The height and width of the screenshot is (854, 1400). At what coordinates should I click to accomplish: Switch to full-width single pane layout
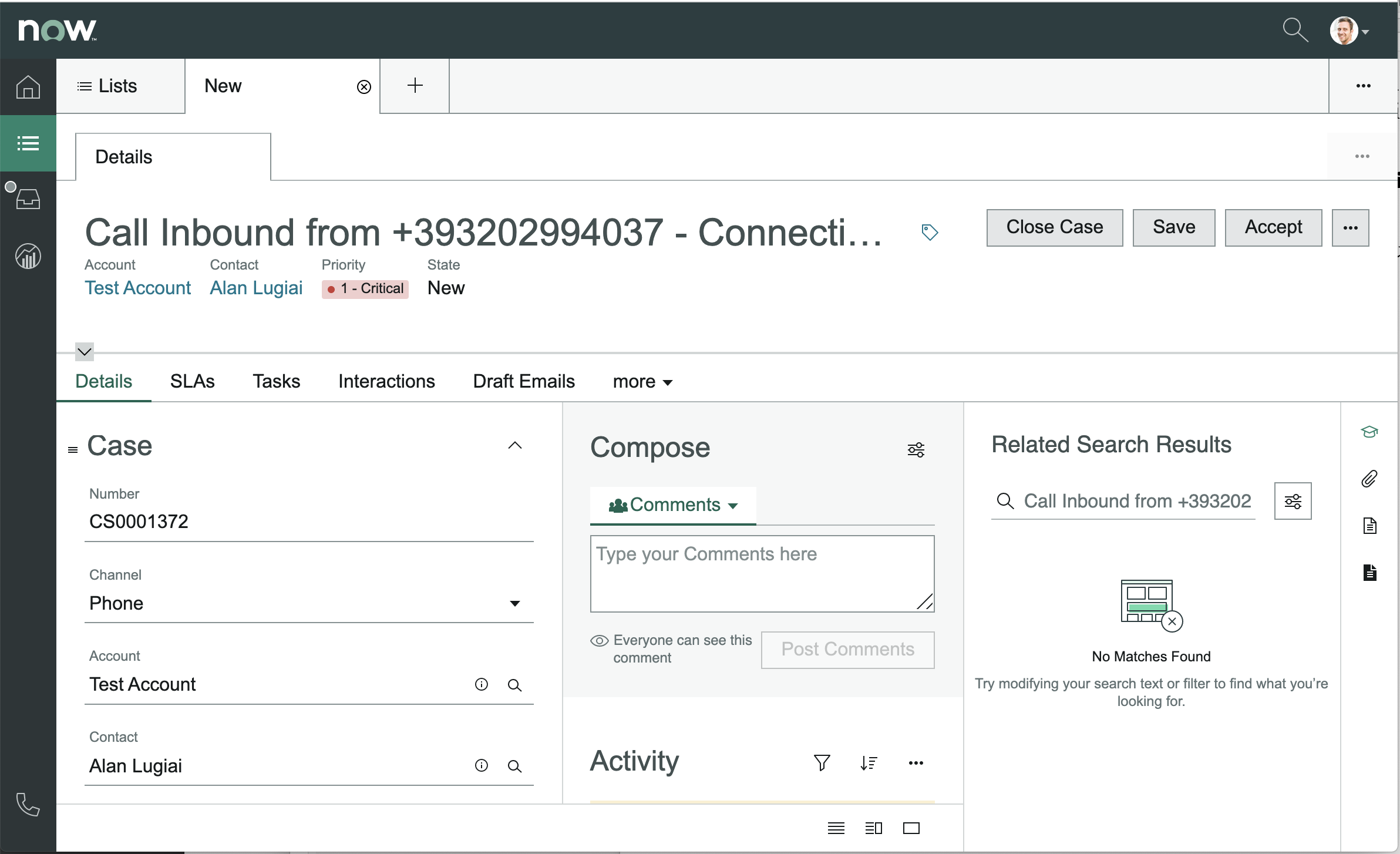click(x=911, y=828)
